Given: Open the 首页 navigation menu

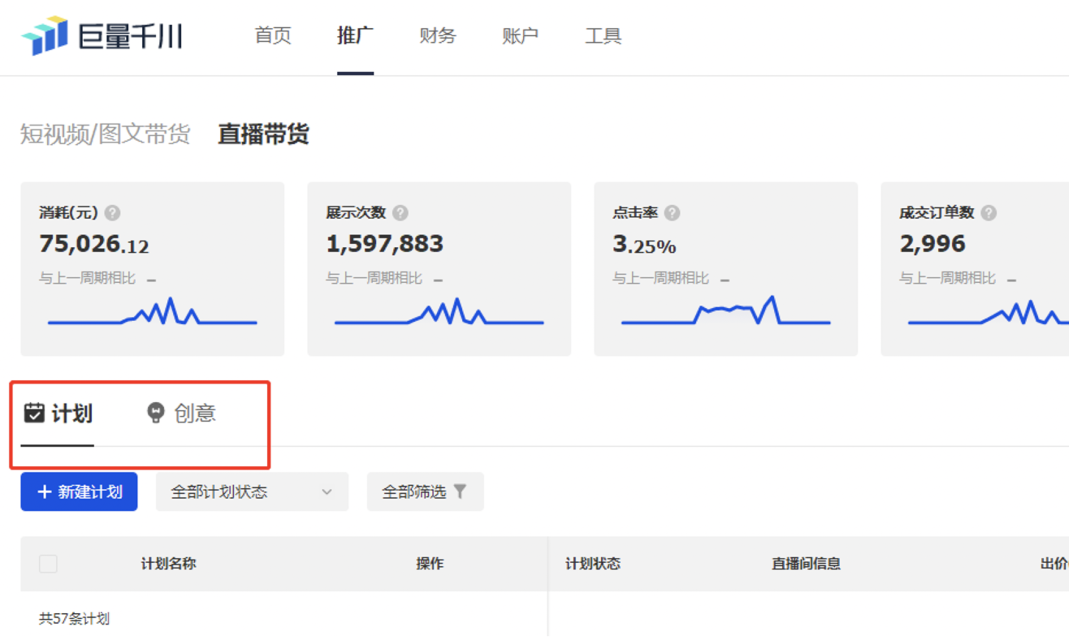Looking at the screenshot, I should pos(273,36).
